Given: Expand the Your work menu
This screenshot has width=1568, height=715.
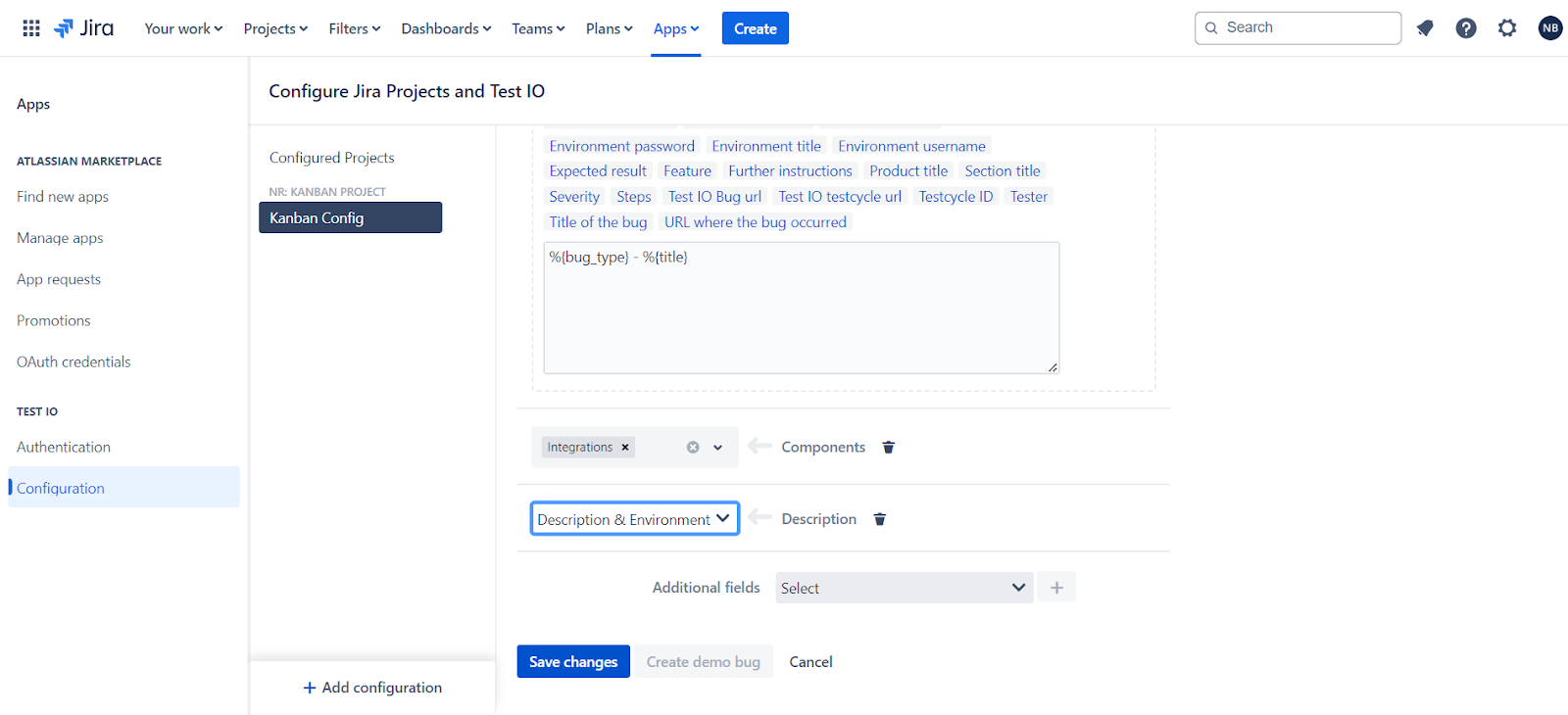Looking at the screenshot, I should (183, 28).
